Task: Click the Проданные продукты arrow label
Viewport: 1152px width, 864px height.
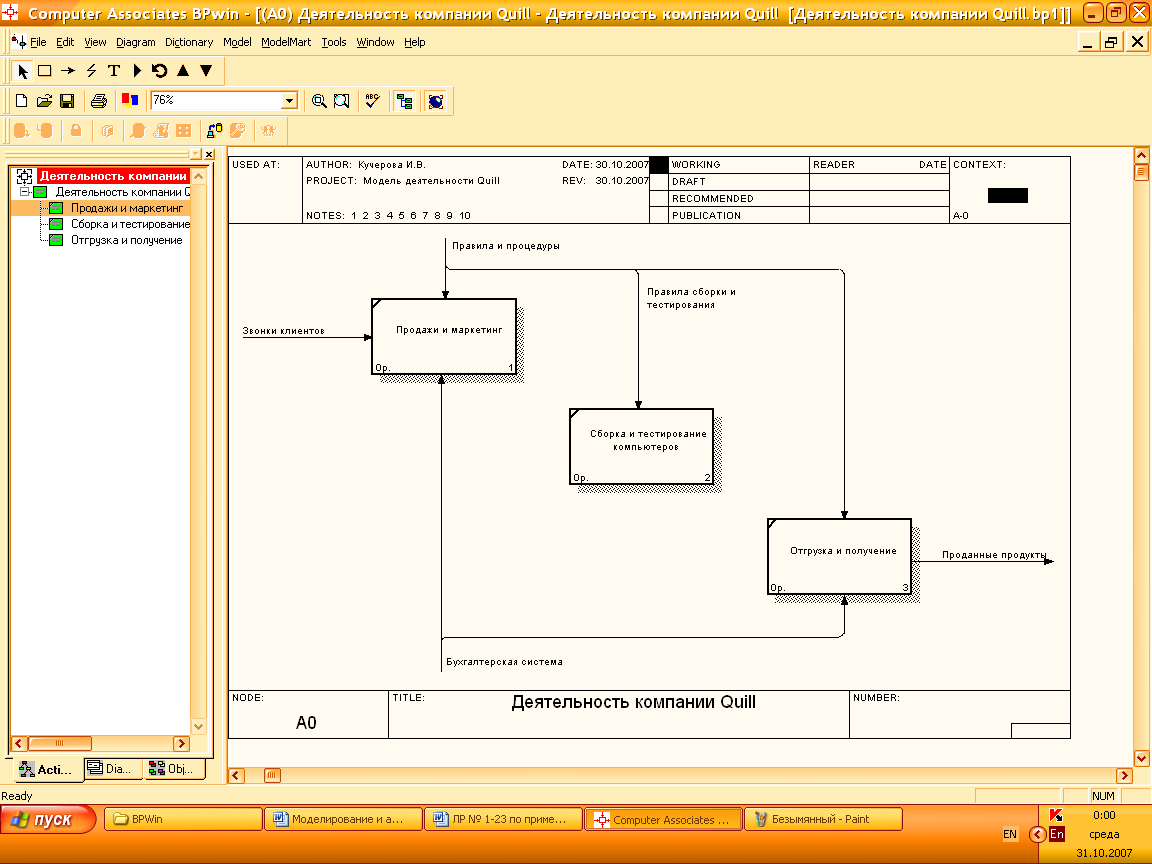Action: click(994, 555)
